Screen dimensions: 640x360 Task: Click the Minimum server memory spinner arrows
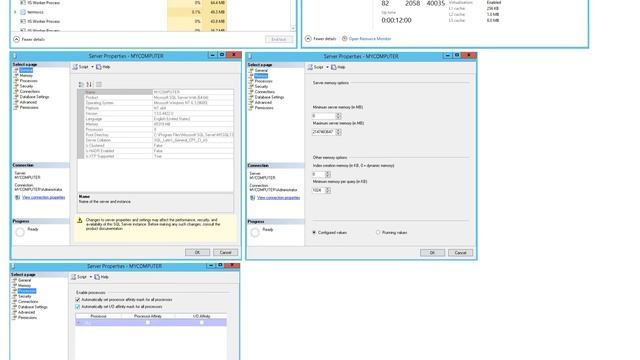[338, 116]
